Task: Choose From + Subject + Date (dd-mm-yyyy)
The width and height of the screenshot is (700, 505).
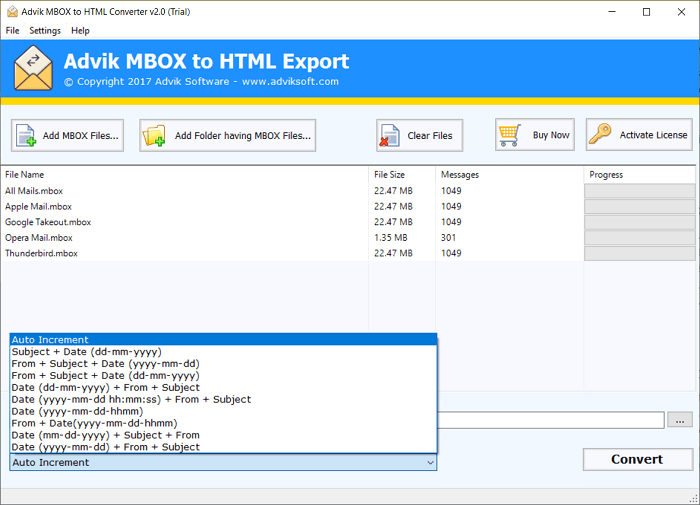Action: click(223, 376)
